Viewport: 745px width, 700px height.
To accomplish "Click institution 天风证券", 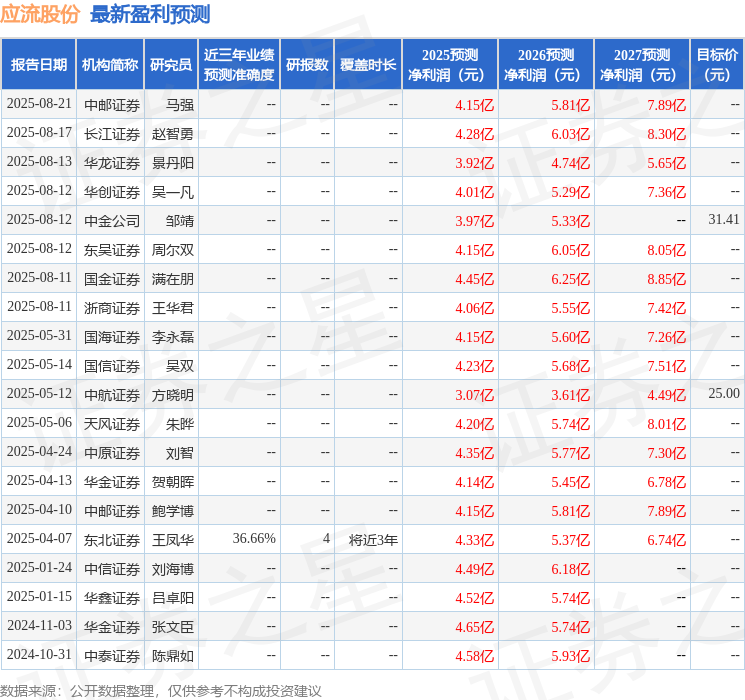I will pos(112,424).
